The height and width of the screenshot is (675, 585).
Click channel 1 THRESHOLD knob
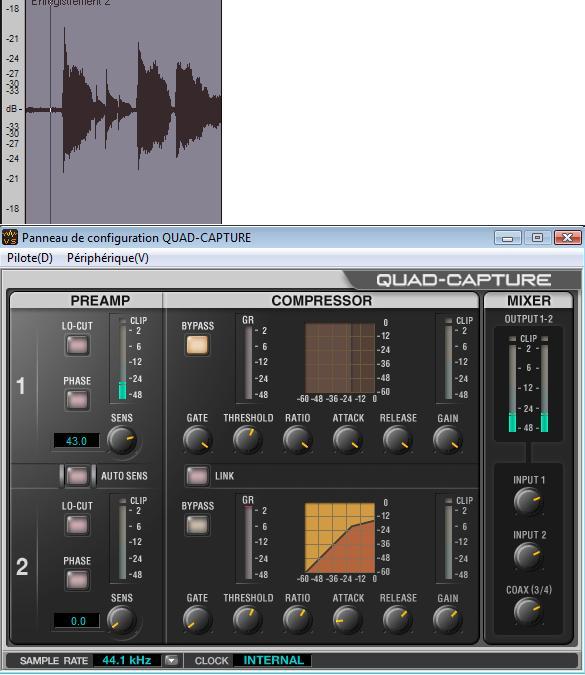[x=247, y=440]
